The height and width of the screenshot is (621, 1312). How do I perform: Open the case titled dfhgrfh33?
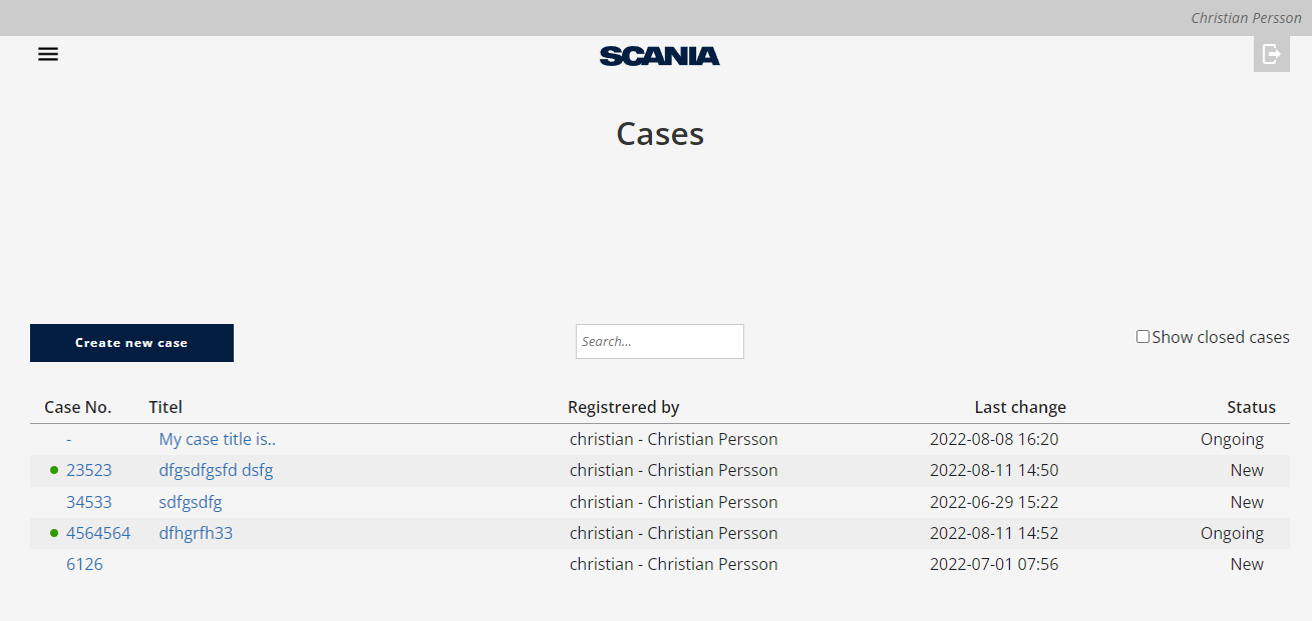pyautogui.click(x=196, y=533)
